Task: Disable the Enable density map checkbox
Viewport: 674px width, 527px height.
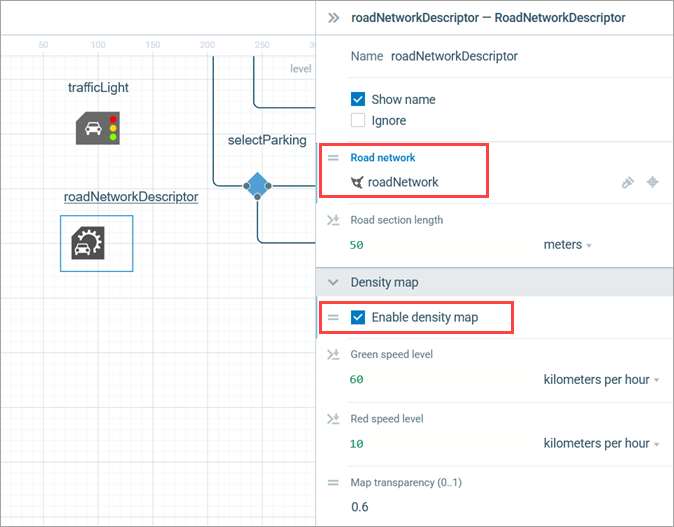Action: 358,317
